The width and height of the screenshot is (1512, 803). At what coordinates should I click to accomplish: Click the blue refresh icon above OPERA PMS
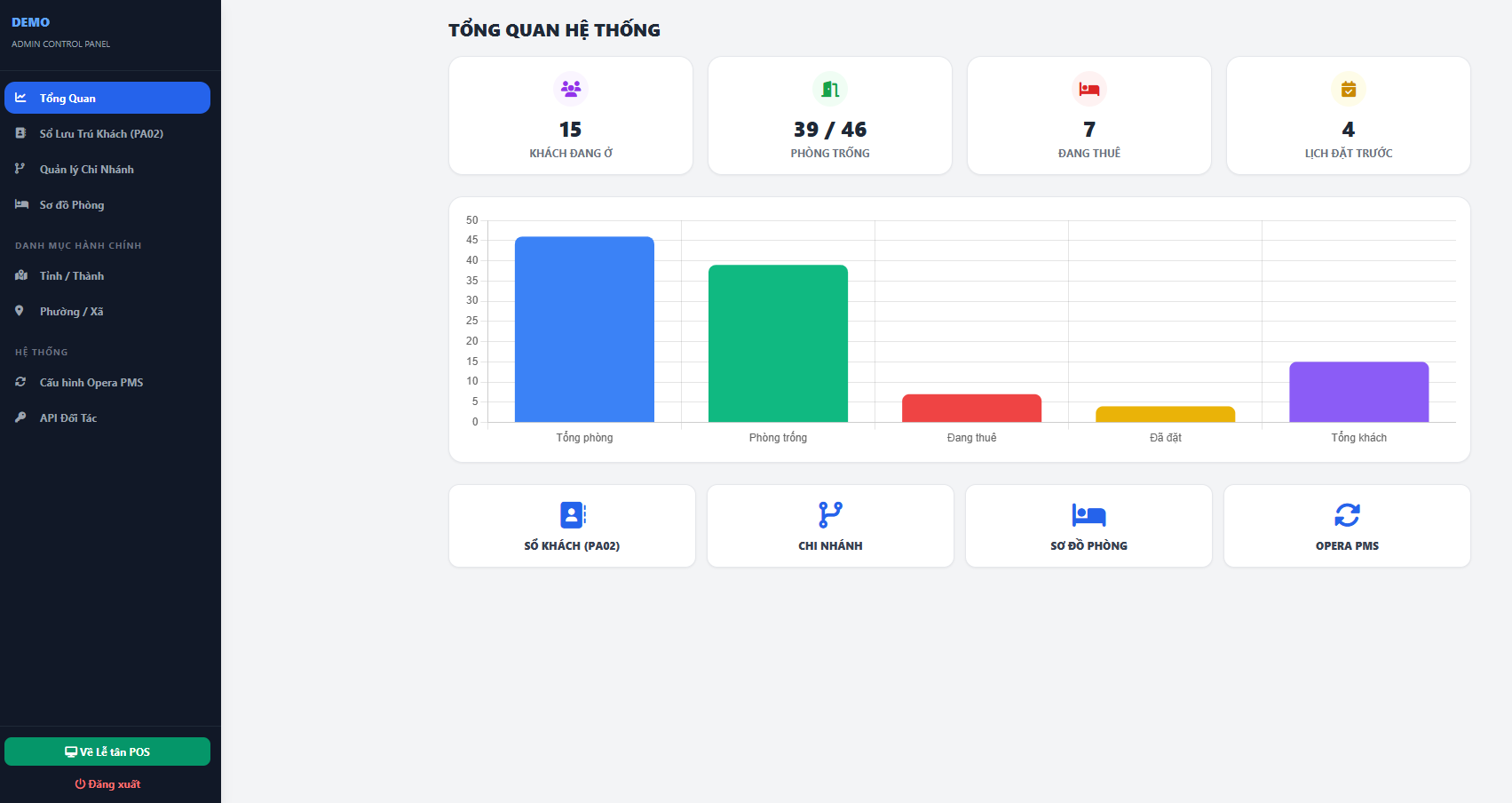1347,515
